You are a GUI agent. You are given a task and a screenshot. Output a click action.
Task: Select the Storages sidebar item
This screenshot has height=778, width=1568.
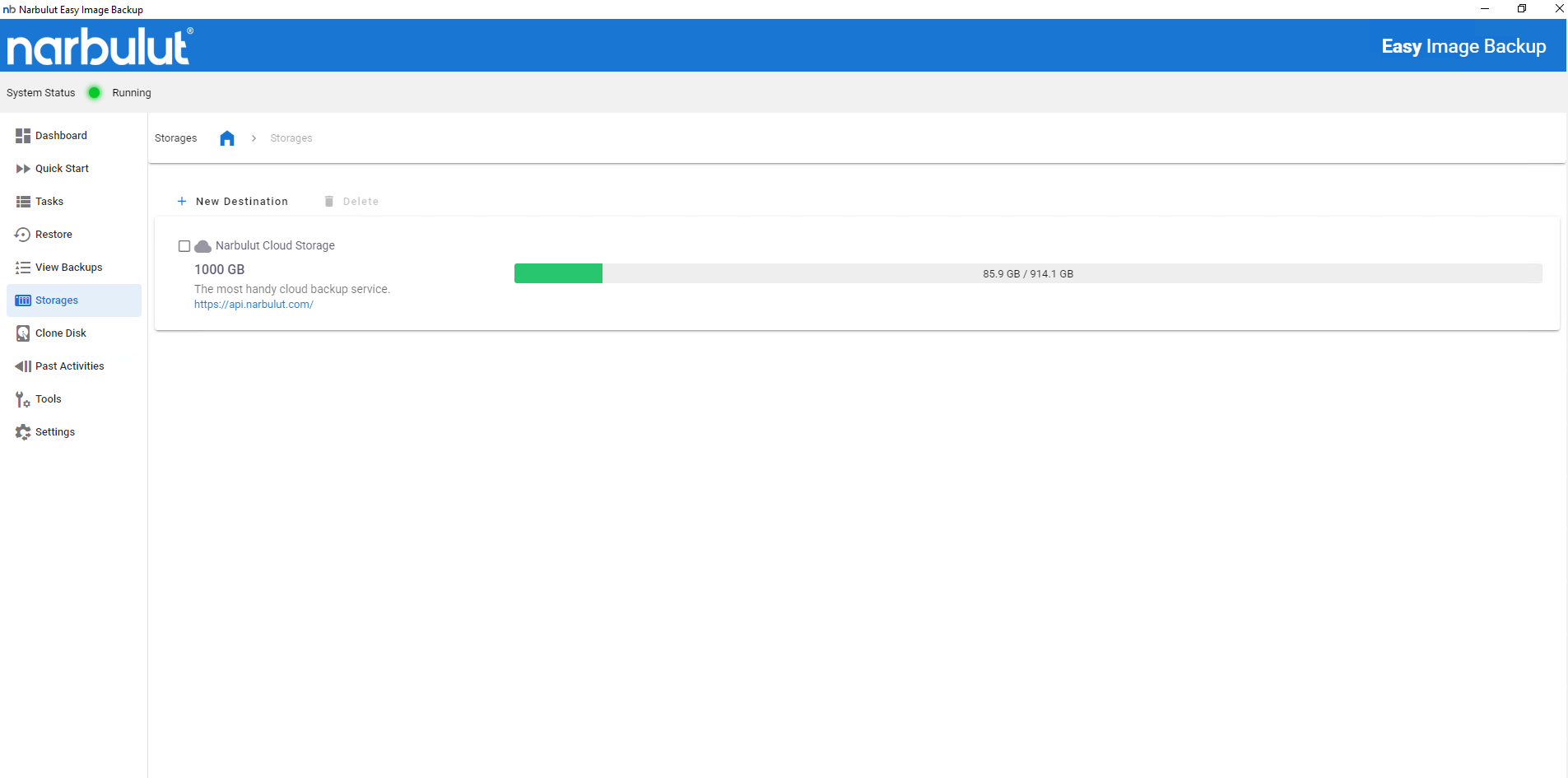(x=57, y=300)
